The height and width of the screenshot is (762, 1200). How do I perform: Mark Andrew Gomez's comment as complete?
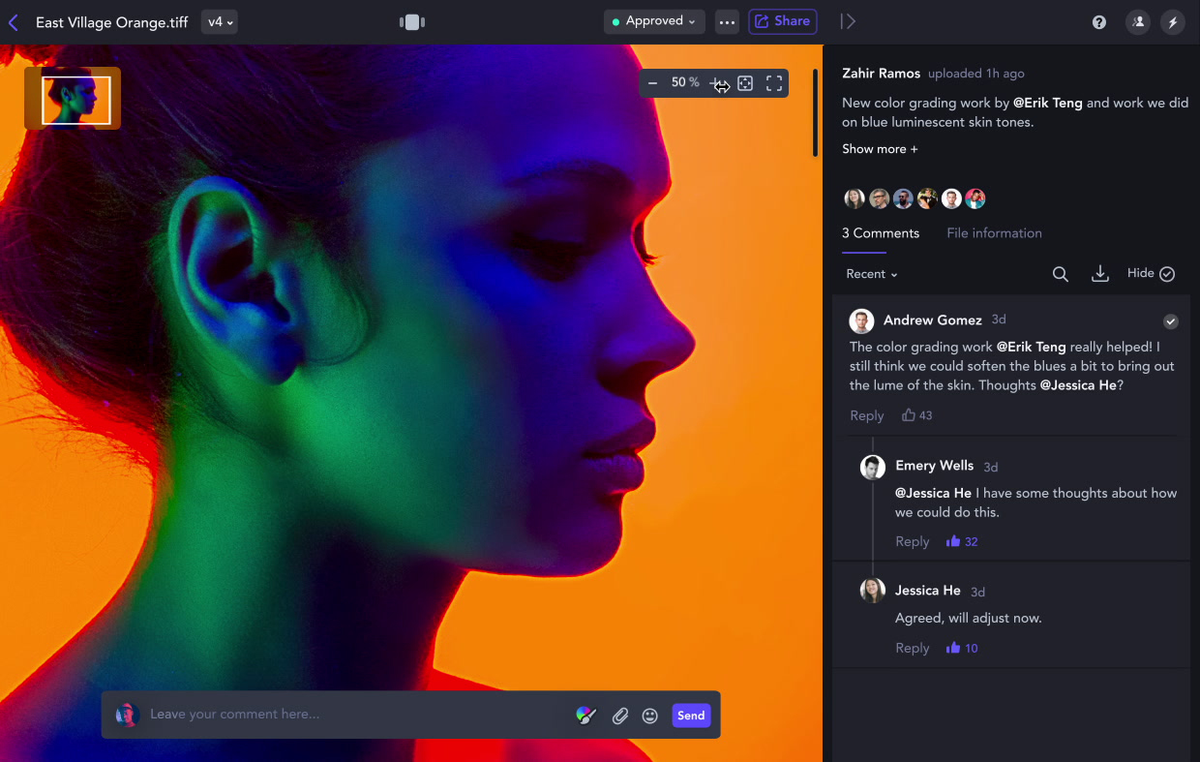(x=1171, y=321)
